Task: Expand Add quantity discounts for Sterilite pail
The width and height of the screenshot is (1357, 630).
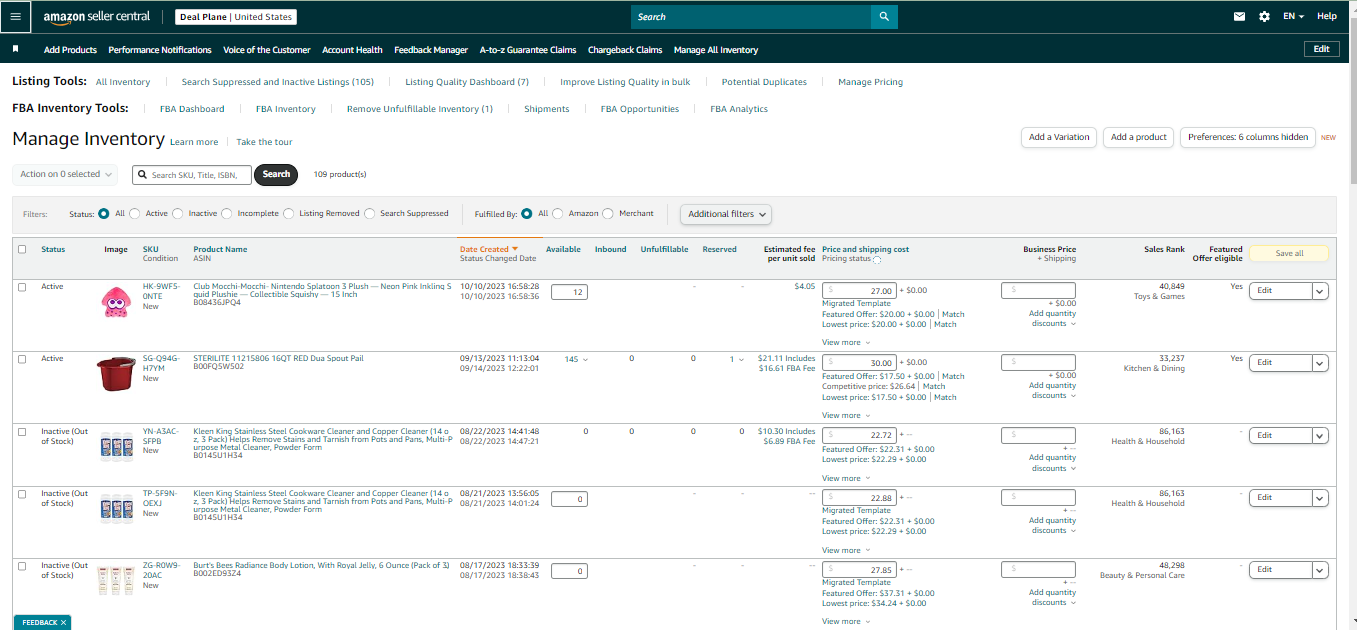Action: (1052, 390)
